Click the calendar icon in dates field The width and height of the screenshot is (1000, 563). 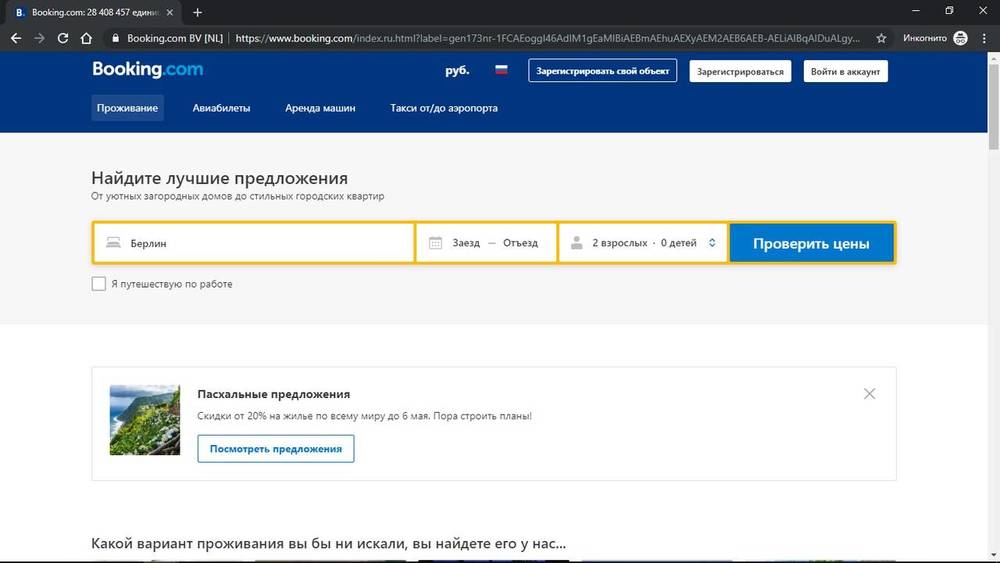436,242
